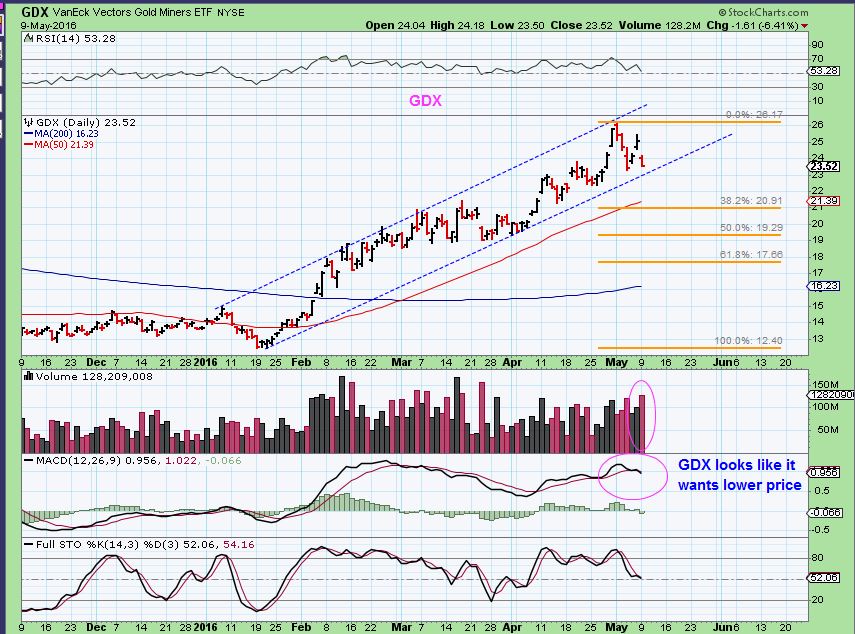The height and width of the screenshot is (634, 855).
Task: Click the 50.0%: 19.29 Fibonacci label
Action: [751, 227]
